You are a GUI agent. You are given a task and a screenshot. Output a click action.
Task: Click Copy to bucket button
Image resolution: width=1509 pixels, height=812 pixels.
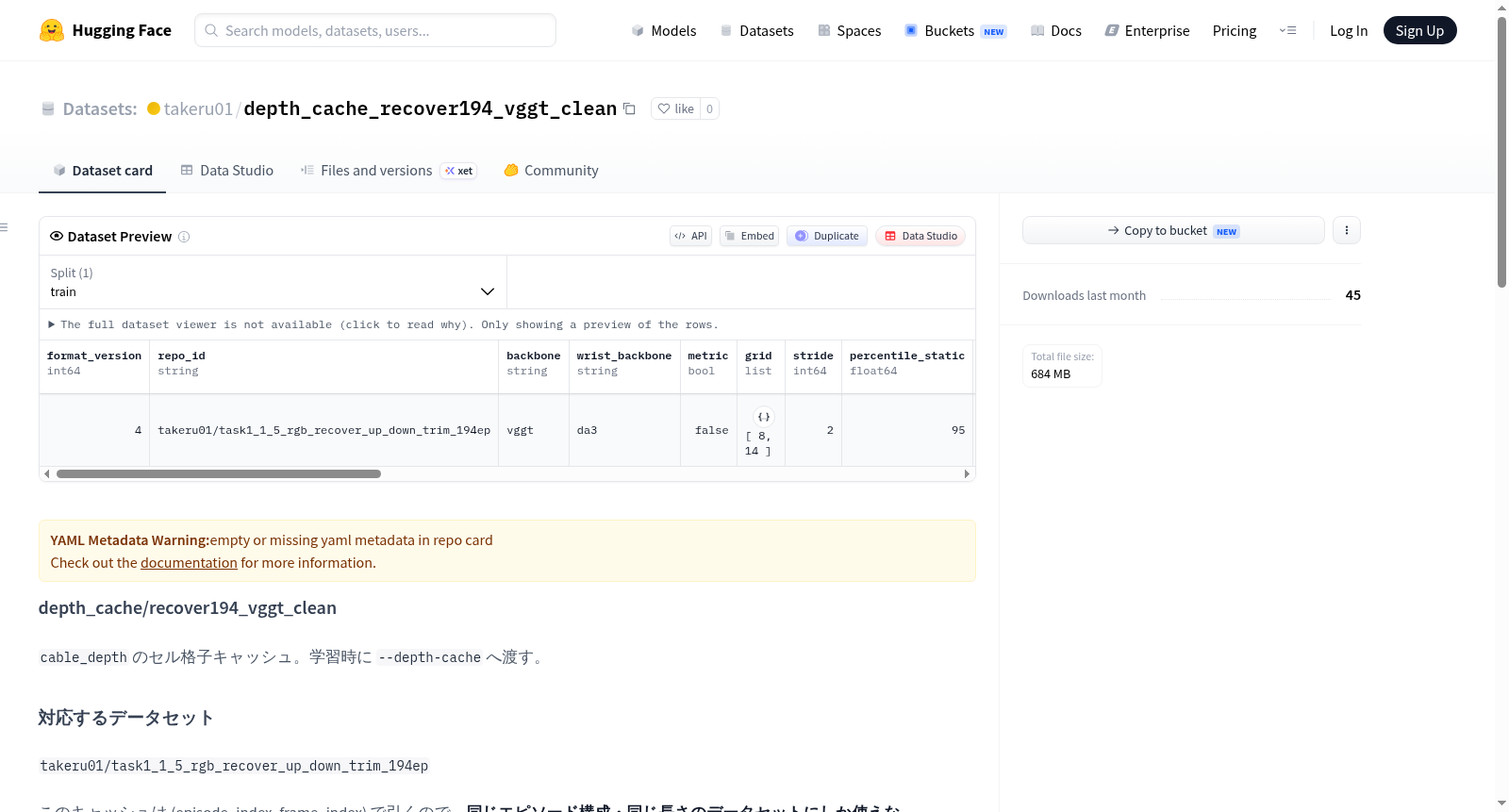click(1173, 230)
